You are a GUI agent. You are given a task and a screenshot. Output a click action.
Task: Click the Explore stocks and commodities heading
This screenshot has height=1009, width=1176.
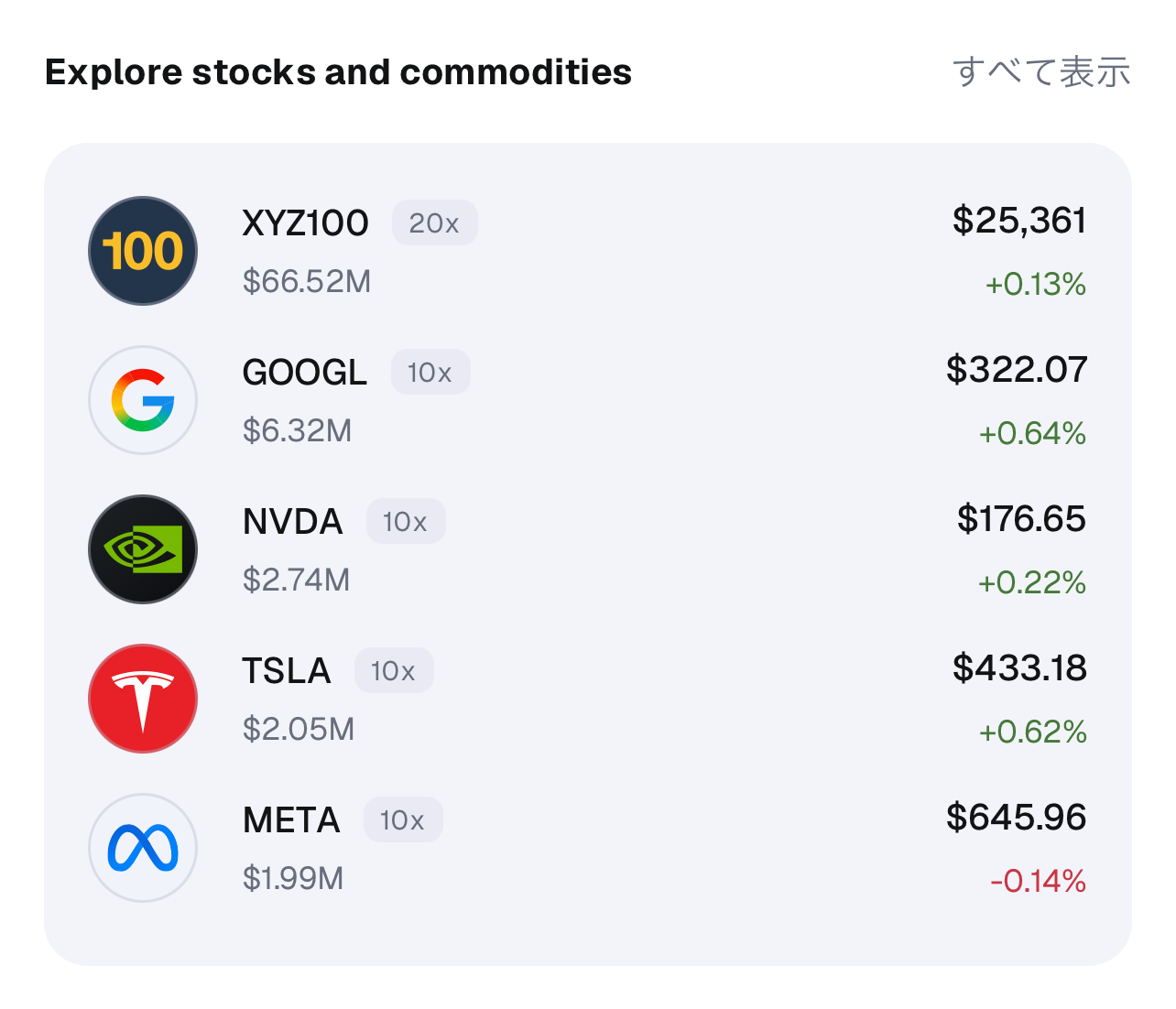338,72
